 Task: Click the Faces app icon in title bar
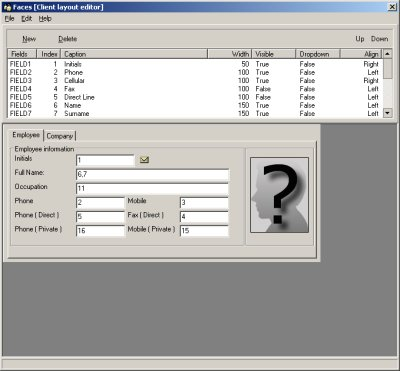(x=8, y=7)
